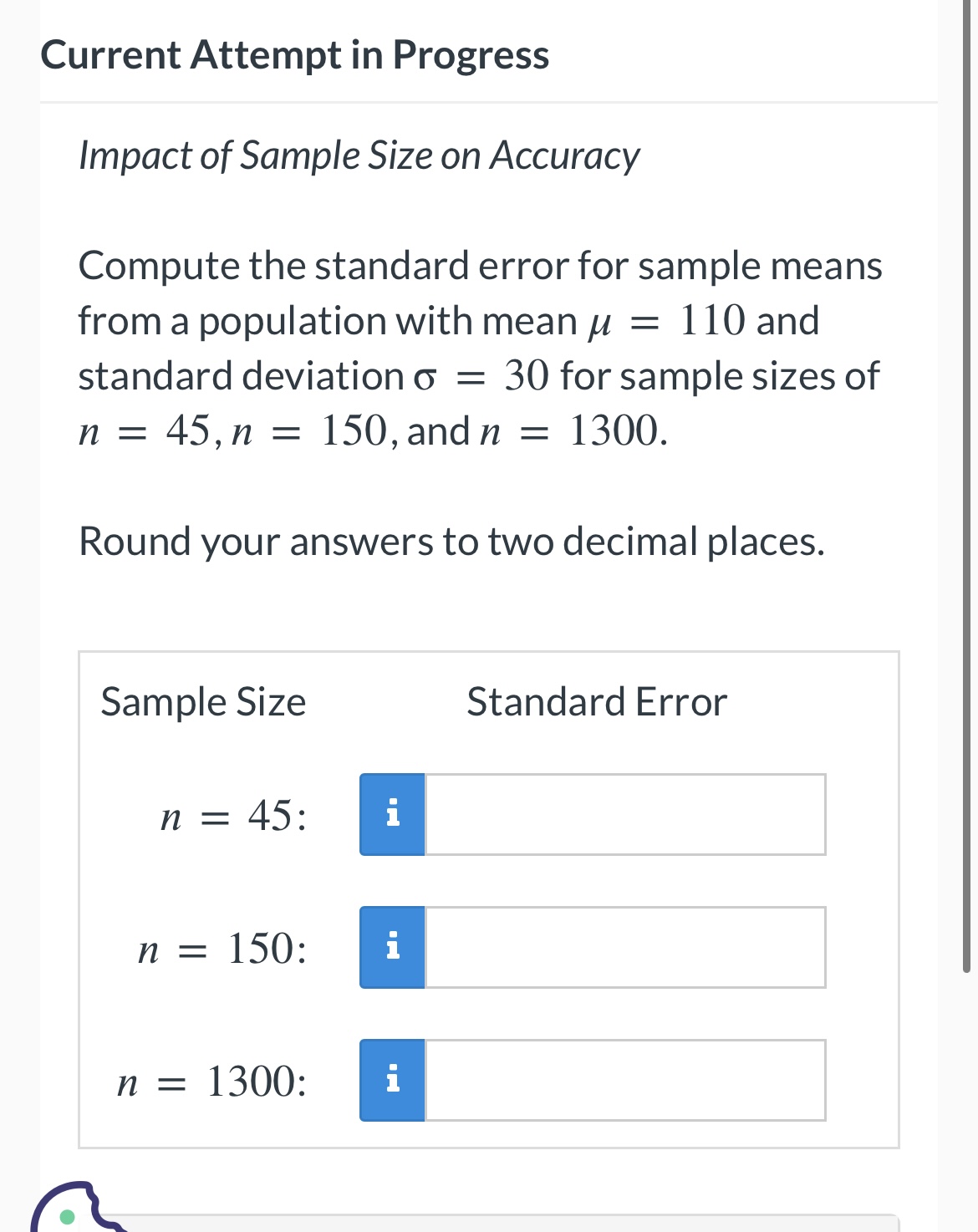Click the green dot inside the bottom doodle
The height and width of the screenshot is (1232, 978).
(66, 1217)
